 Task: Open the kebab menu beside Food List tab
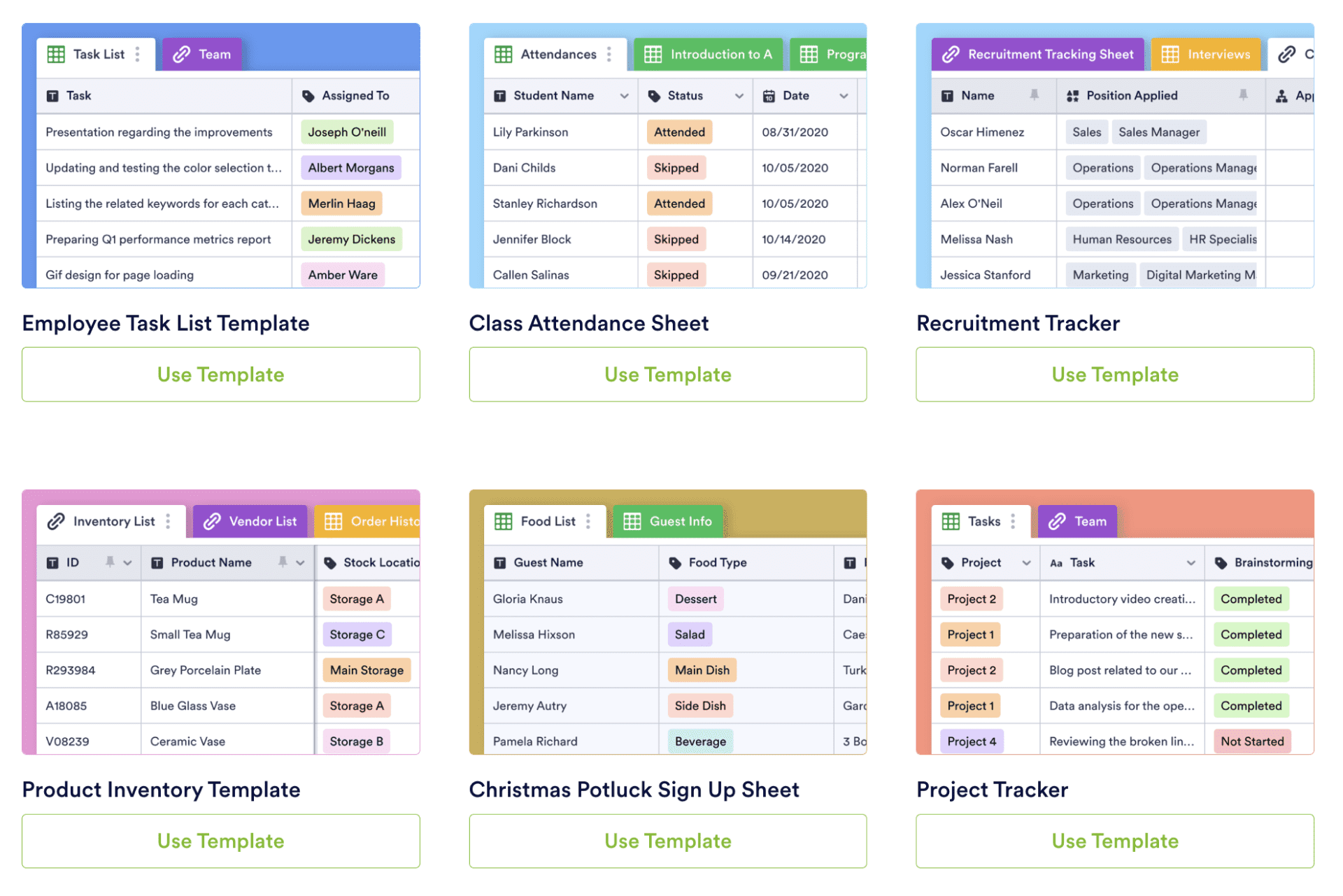(x=588, y=521)
